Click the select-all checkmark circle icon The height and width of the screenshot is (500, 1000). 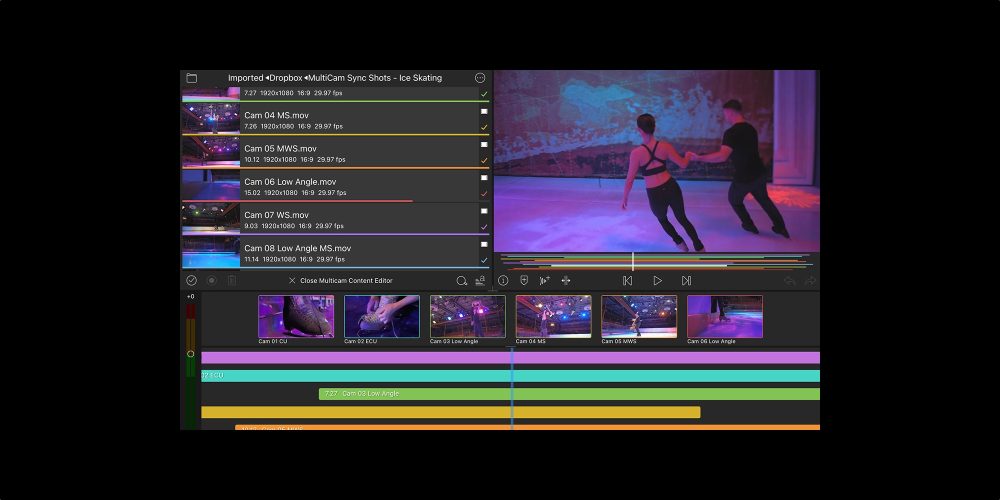click(191, 281)
